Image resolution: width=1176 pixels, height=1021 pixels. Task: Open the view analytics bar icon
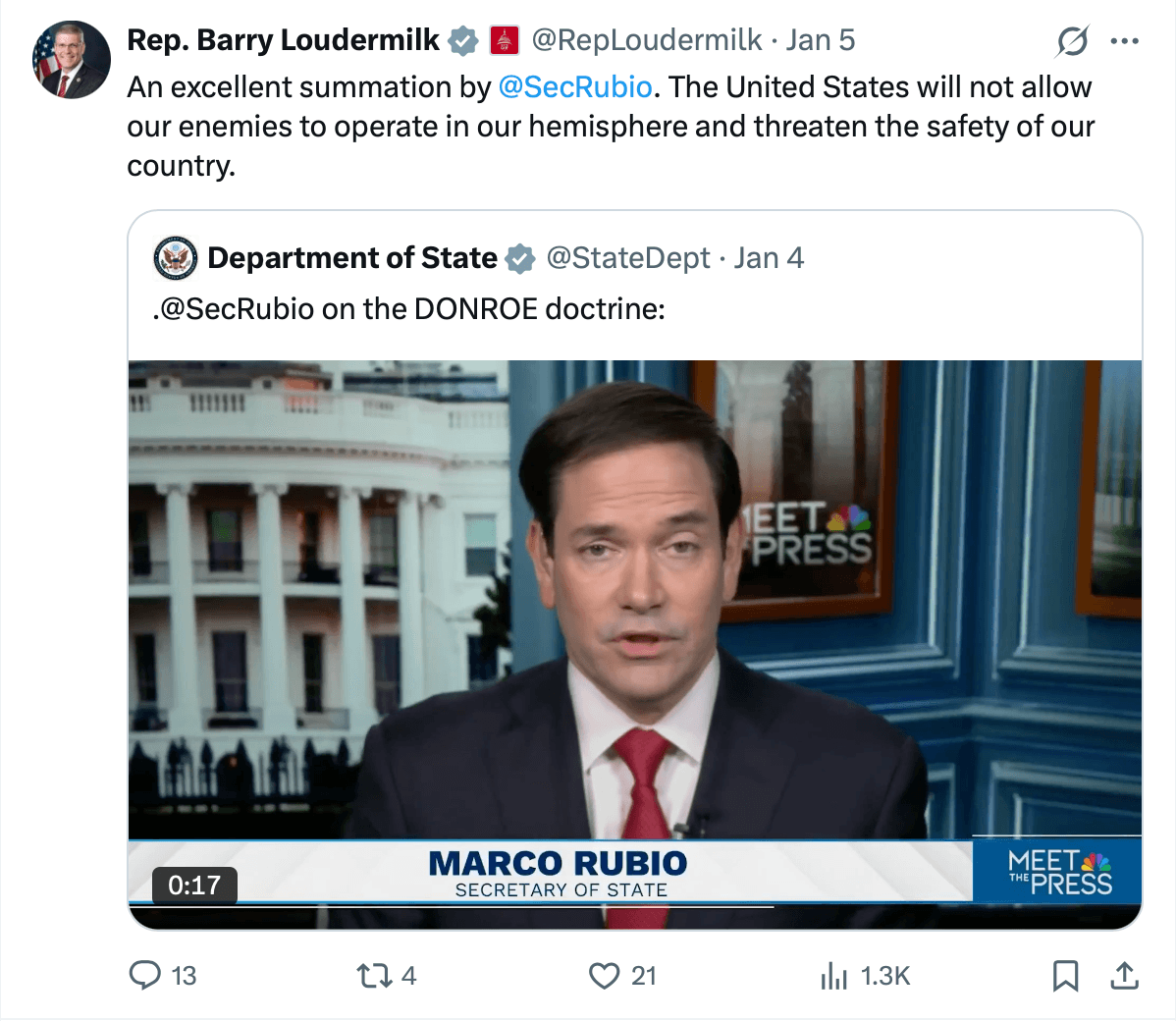[833, 975]
